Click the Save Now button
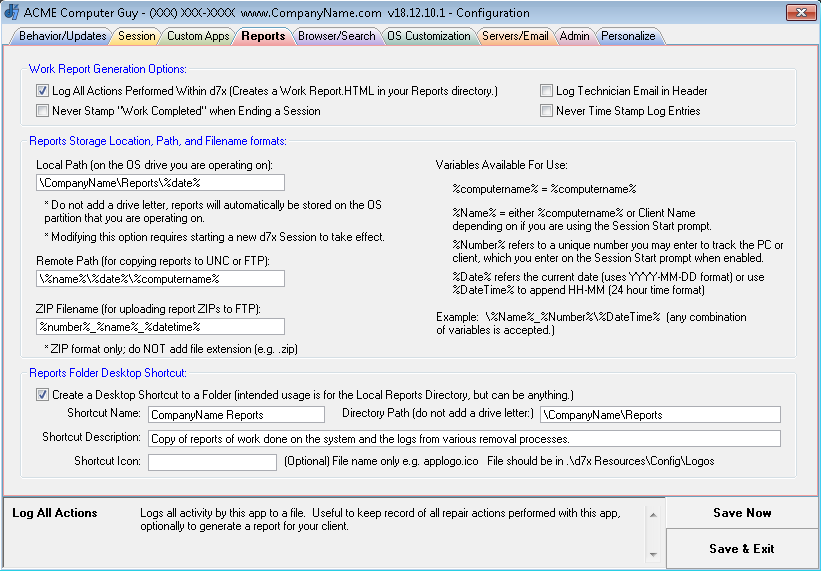The image size is (821, 571). click(742, 513)
